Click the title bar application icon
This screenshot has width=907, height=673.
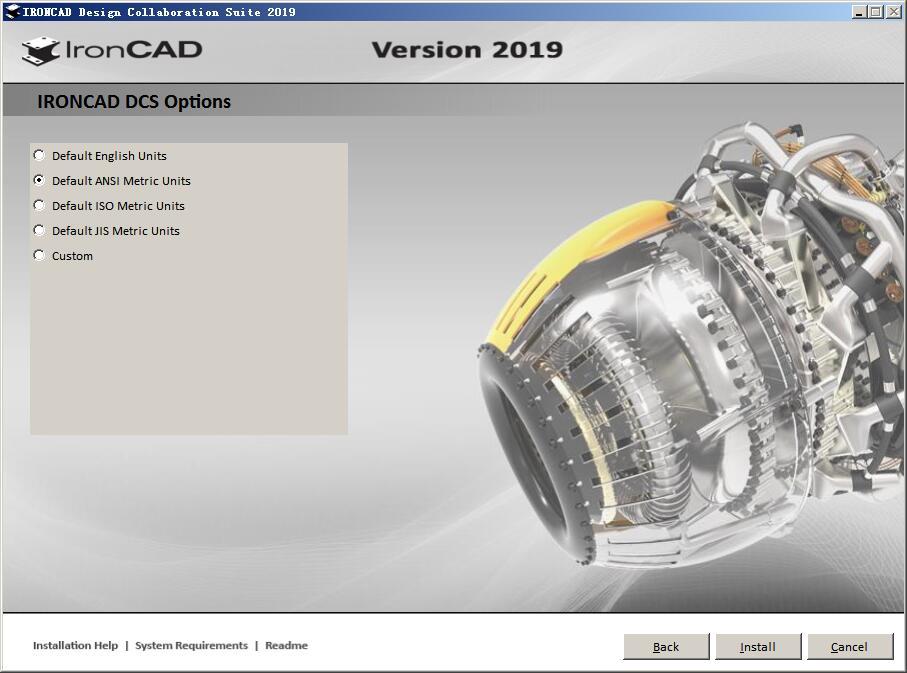[12, 11]
